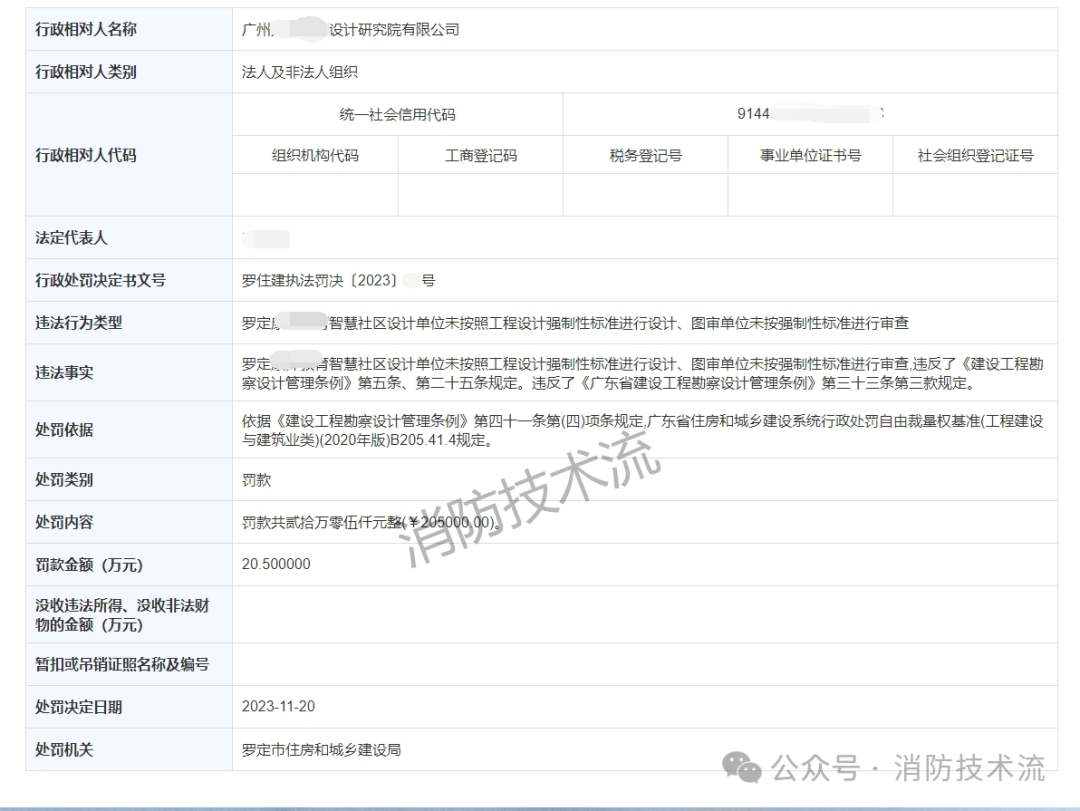The width and height of the screenshot is (1080, 811).
Task: Select the decision date 2023-11-20
Action: (278, 706)
